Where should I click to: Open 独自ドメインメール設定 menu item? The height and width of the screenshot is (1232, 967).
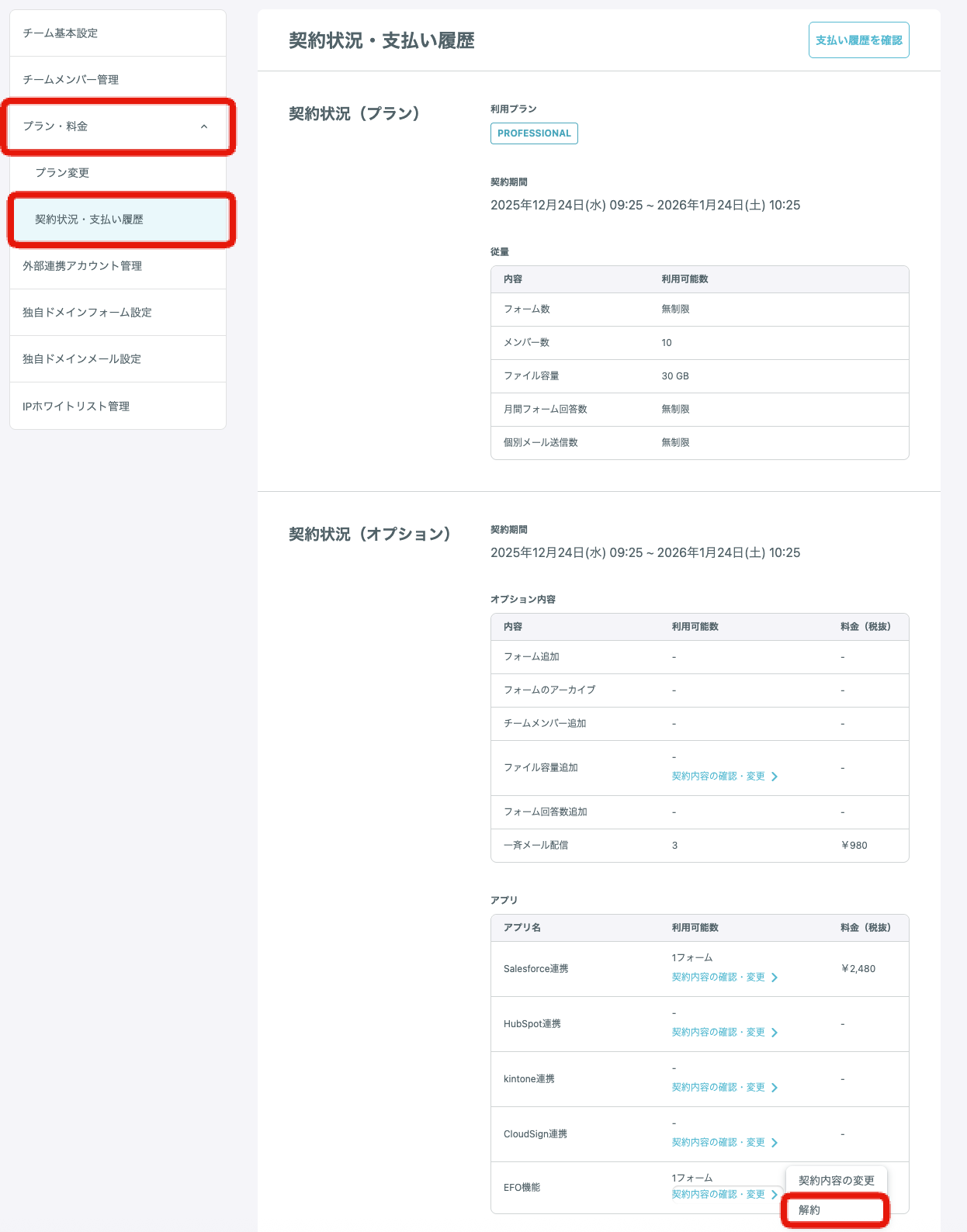(81, 359)
